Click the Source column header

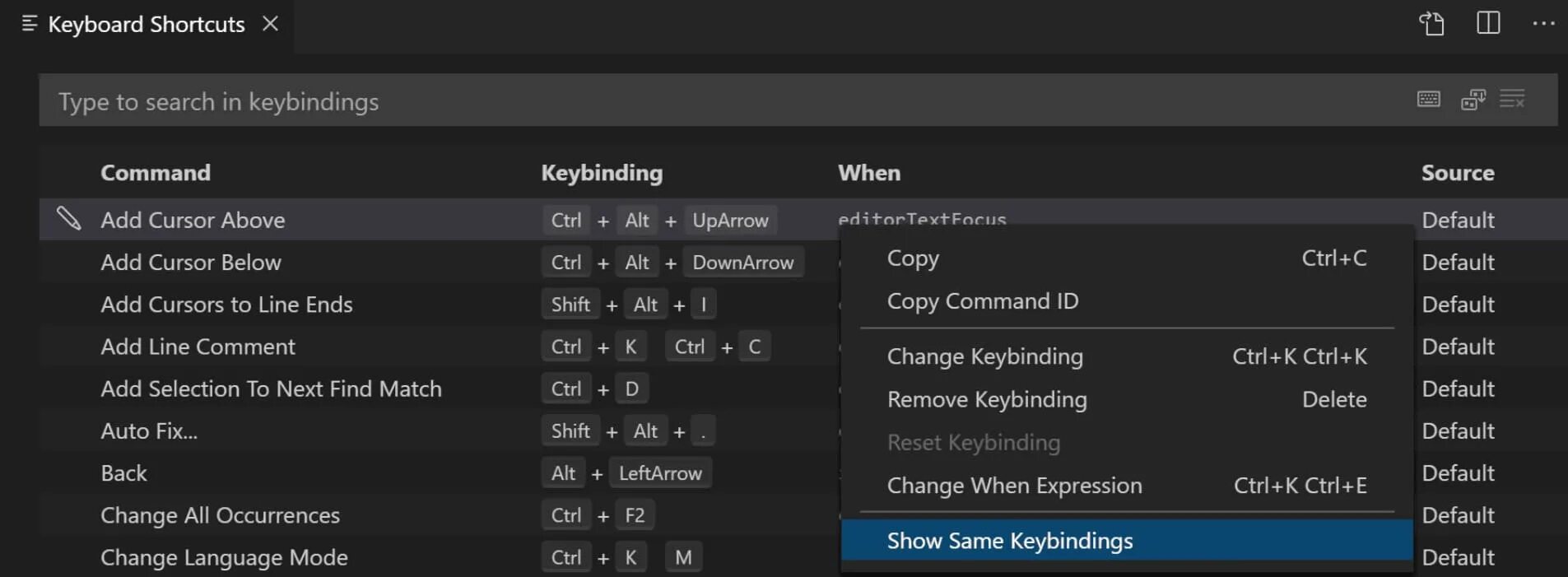tap(1457, 173)
